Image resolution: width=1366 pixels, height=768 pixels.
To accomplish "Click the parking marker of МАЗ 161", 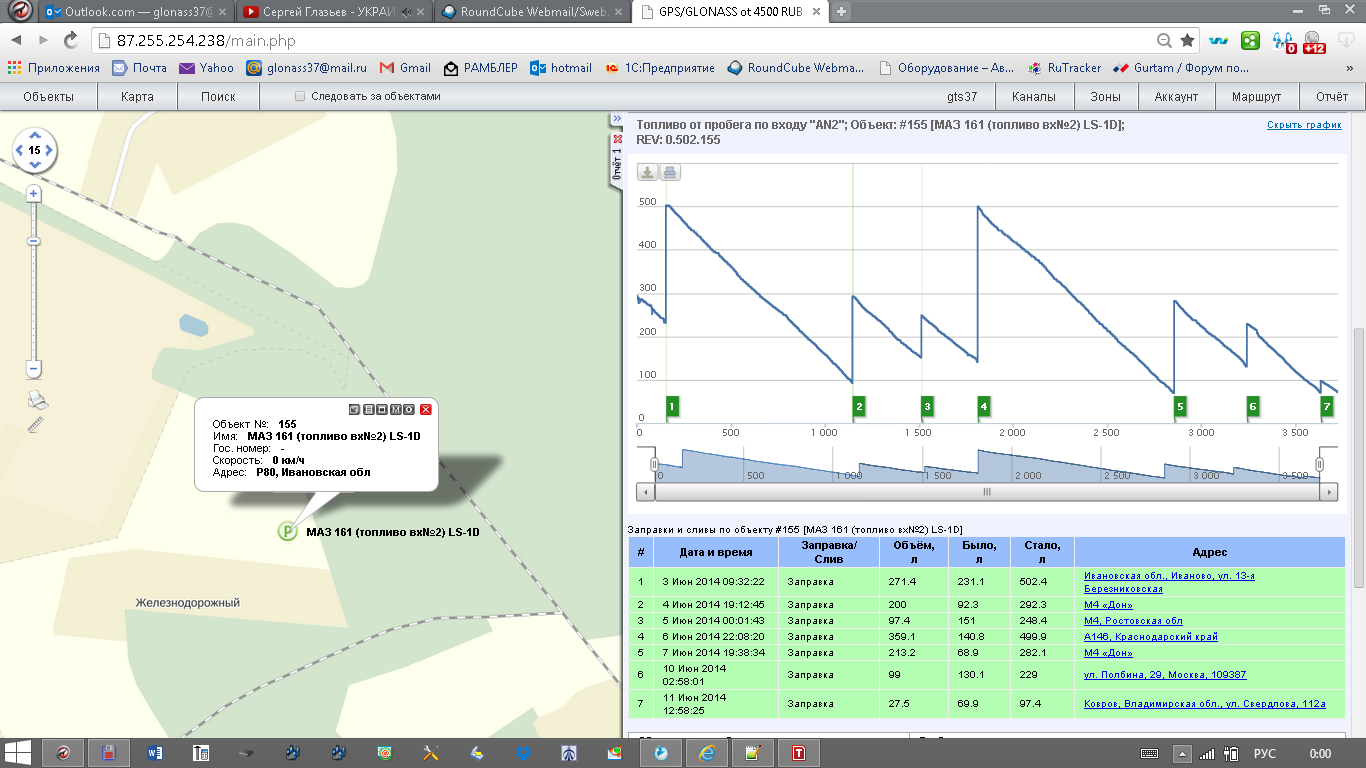I will [x=287, y=532].
